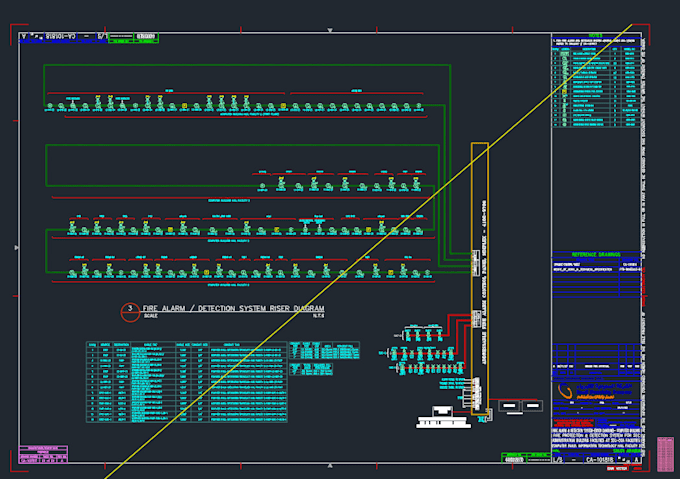Click the cyan cable schedule table
Screen dimensions: 680x479
[187, 382]
